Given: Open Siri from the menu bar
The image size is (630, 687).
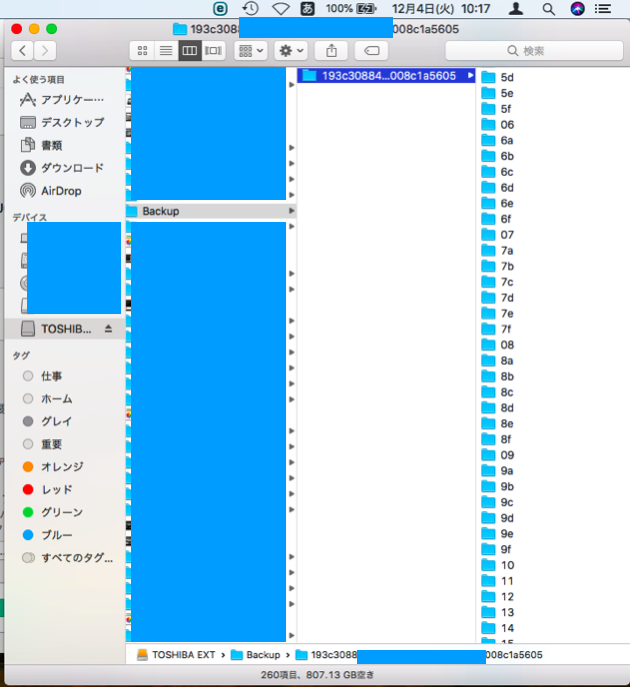Looking at the screenshot, I should pos(577,8).
